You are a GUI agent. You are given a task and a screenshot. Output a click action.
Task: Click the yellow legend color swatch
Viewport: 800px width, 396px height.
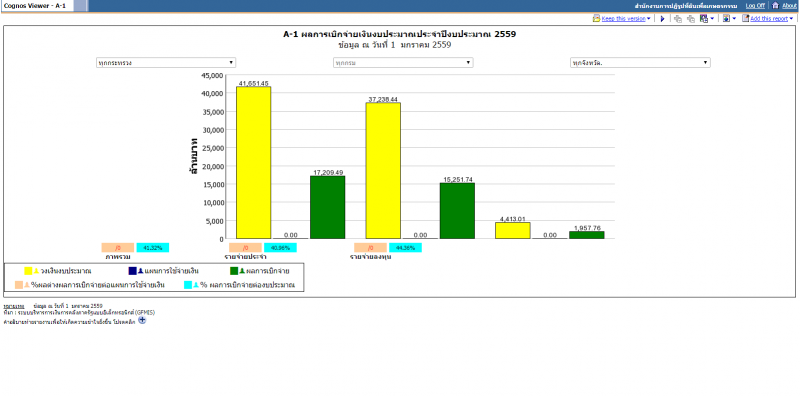coord(29,271)
